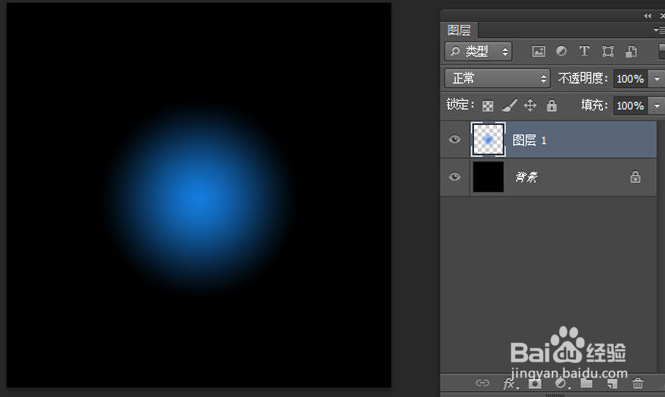This screenshot has height=397, width=665.
Task: Filter for smart objects icon
Action: (631, 51)
